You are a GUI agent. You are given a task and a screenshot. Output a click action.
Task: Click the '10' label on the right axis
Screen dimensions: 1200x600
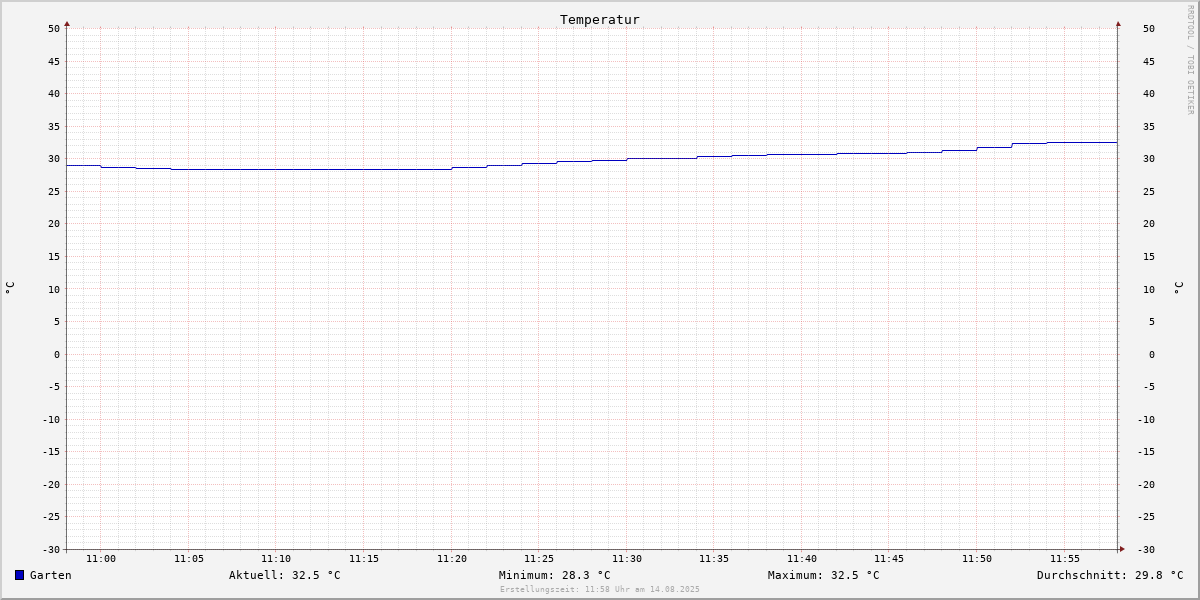[x=1149, y=290]
